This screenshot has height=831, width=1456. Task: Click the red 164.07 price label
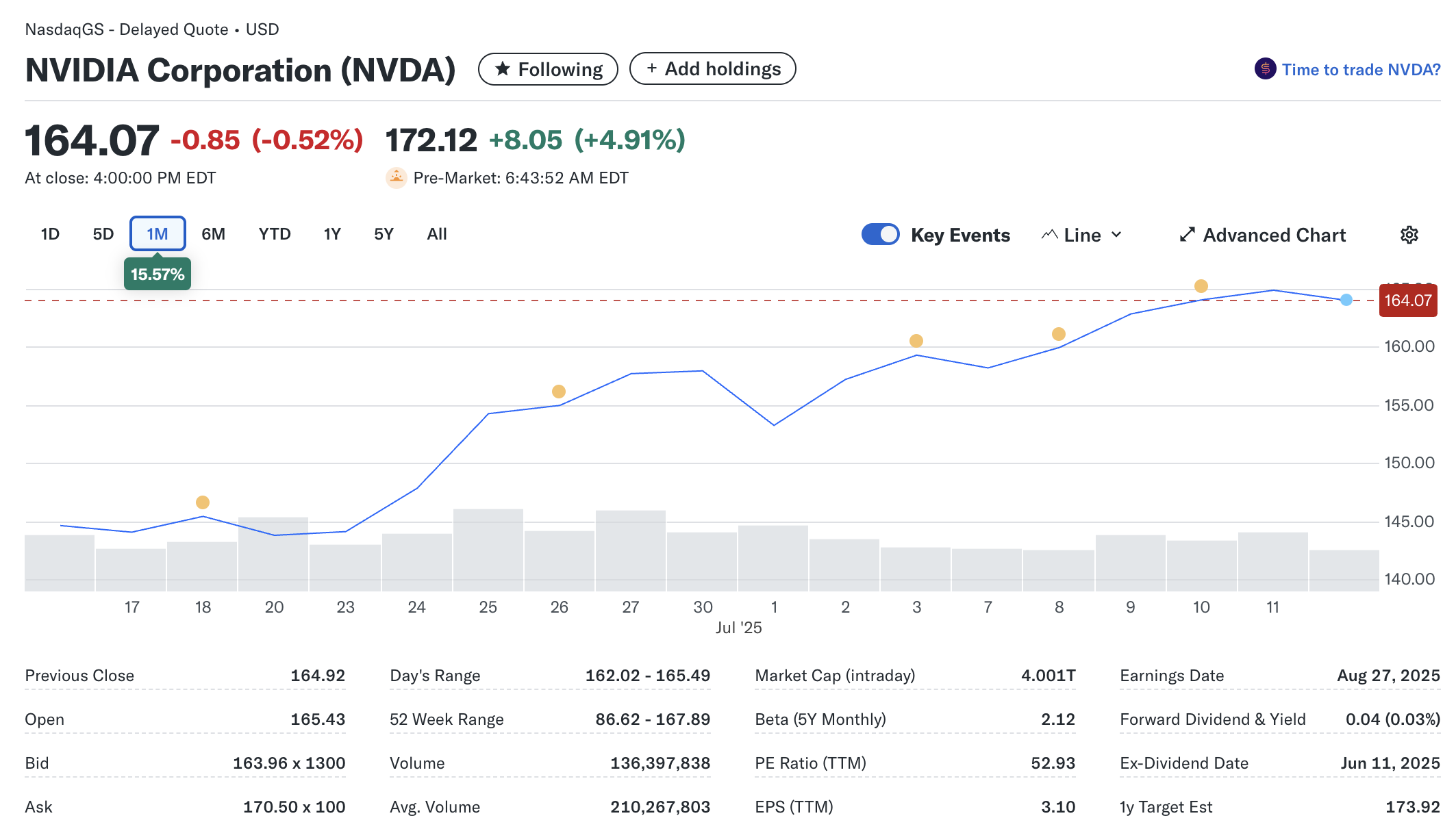point(1407,301)
